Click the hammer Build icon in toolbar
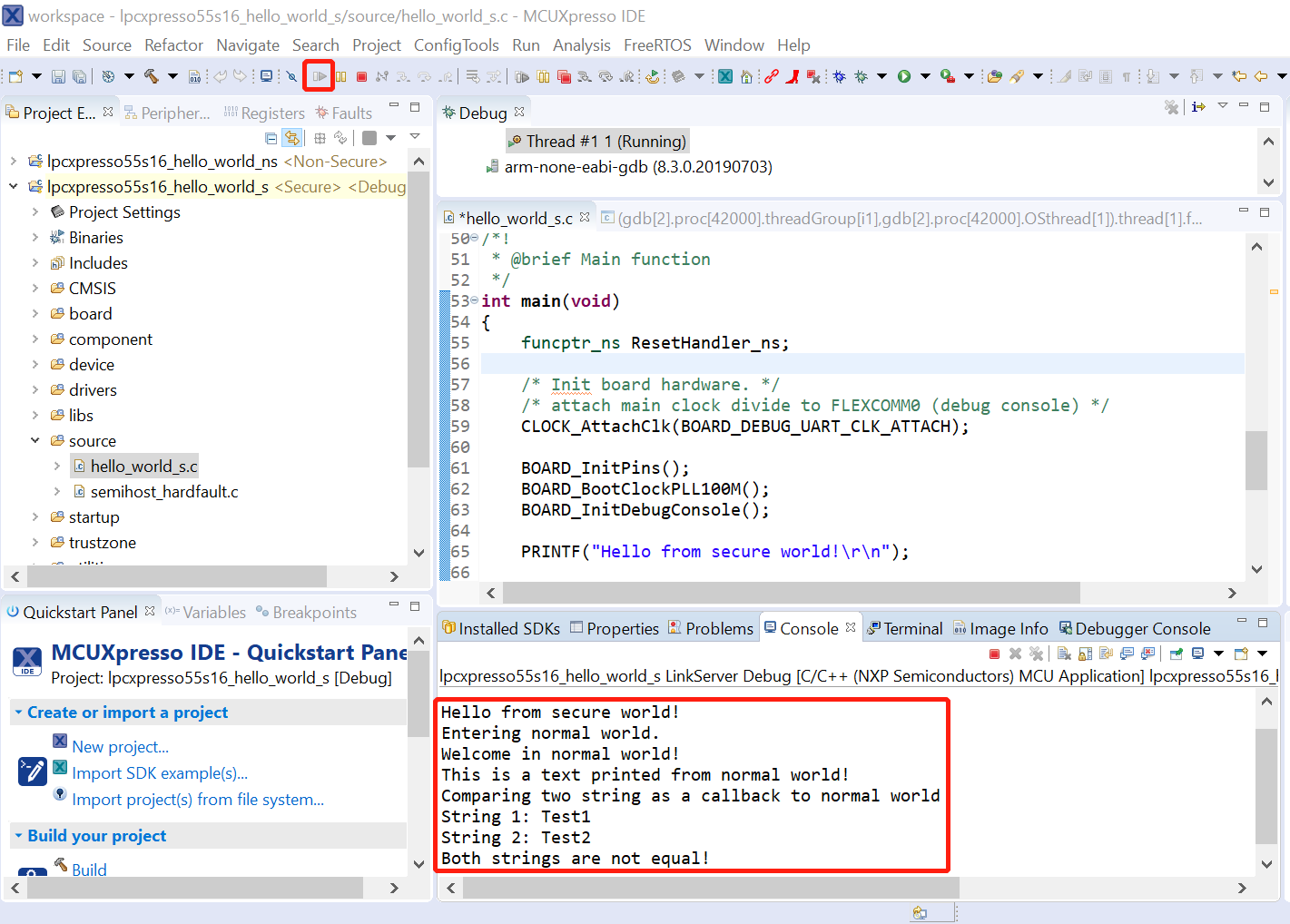This screenshot has width=1290, height=924. point(151,77)
